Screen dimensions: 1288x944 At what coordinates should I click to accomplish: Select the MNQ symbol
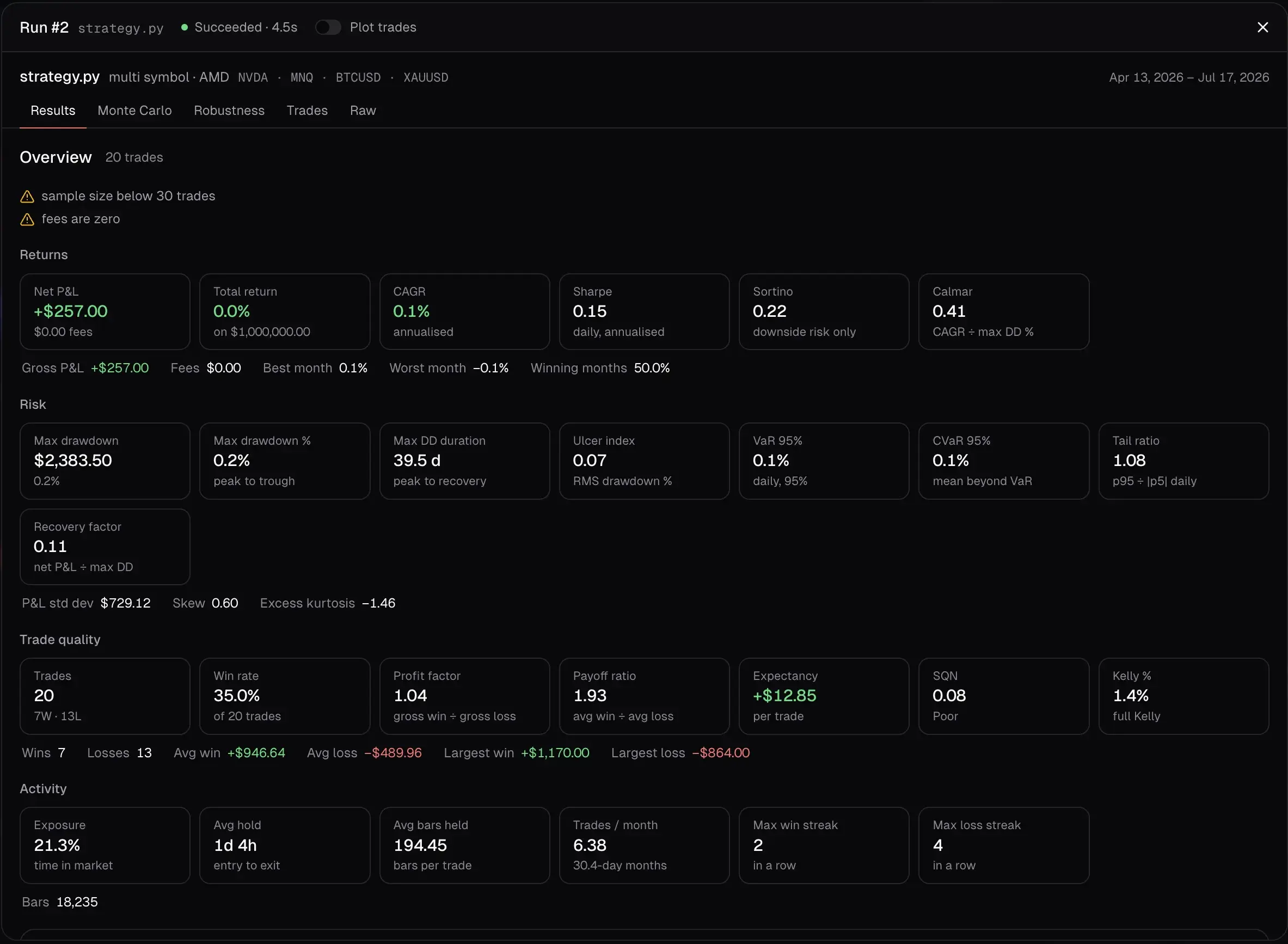click(302, 77)
